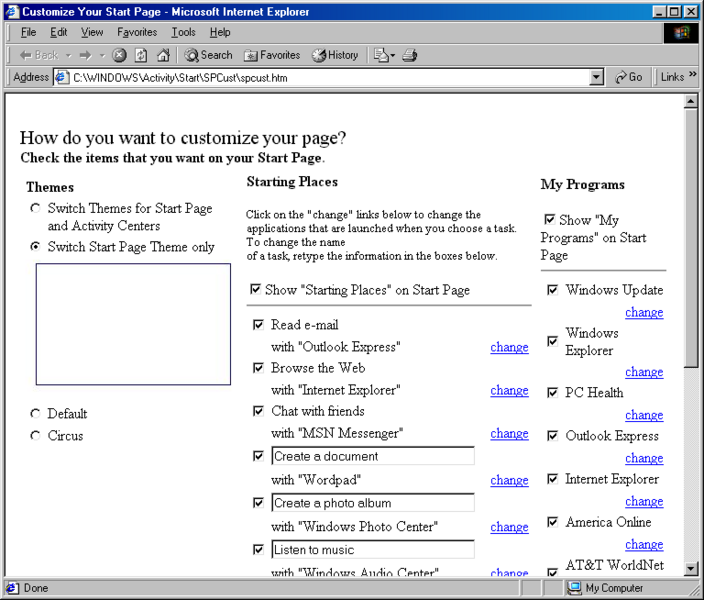Open the History pane from toolbar
704x600 pixels.
(335, 55)
